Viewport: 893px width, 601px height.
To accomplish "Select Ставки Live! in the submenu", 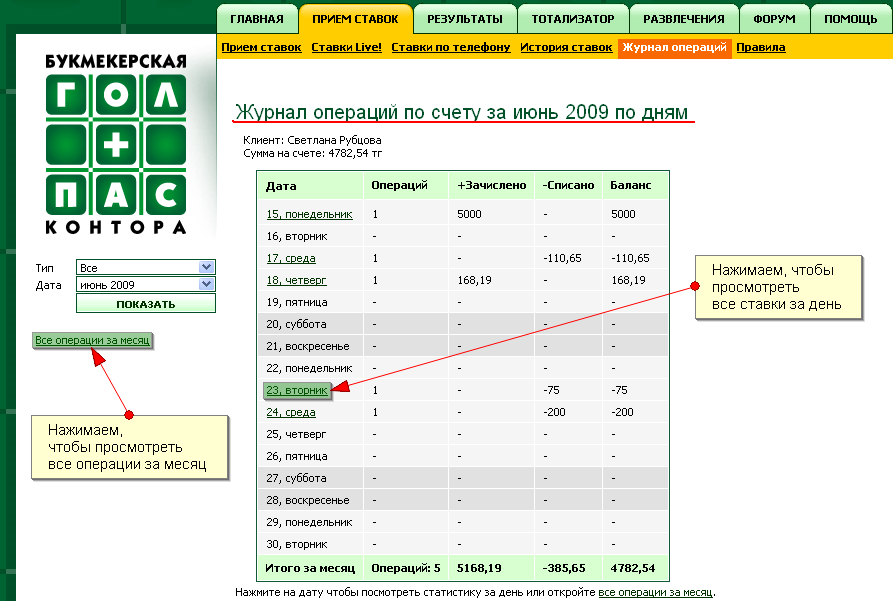I will (348, 46).
